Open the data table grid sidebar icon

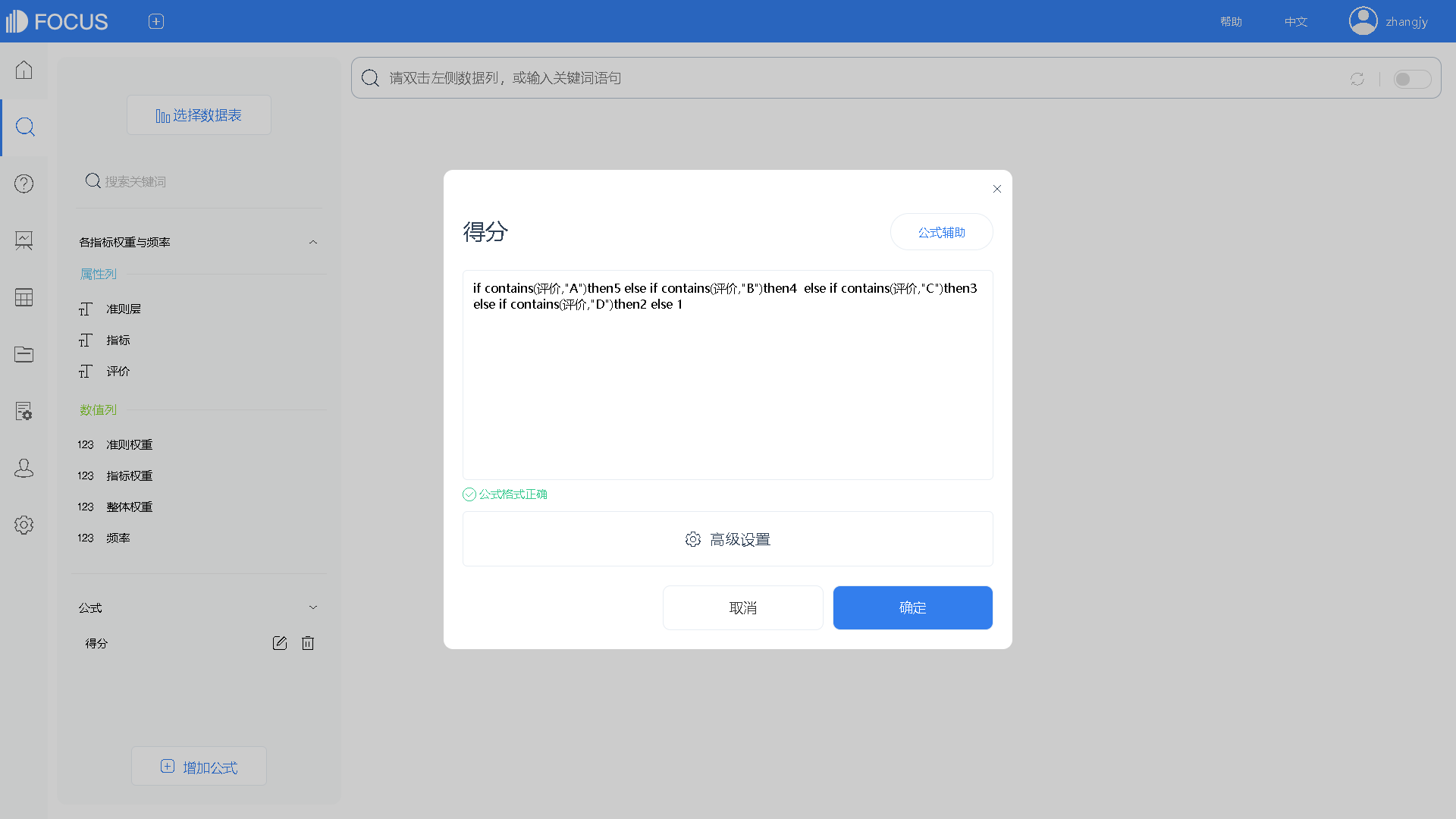pyautogui.click(x=24, y=297)
